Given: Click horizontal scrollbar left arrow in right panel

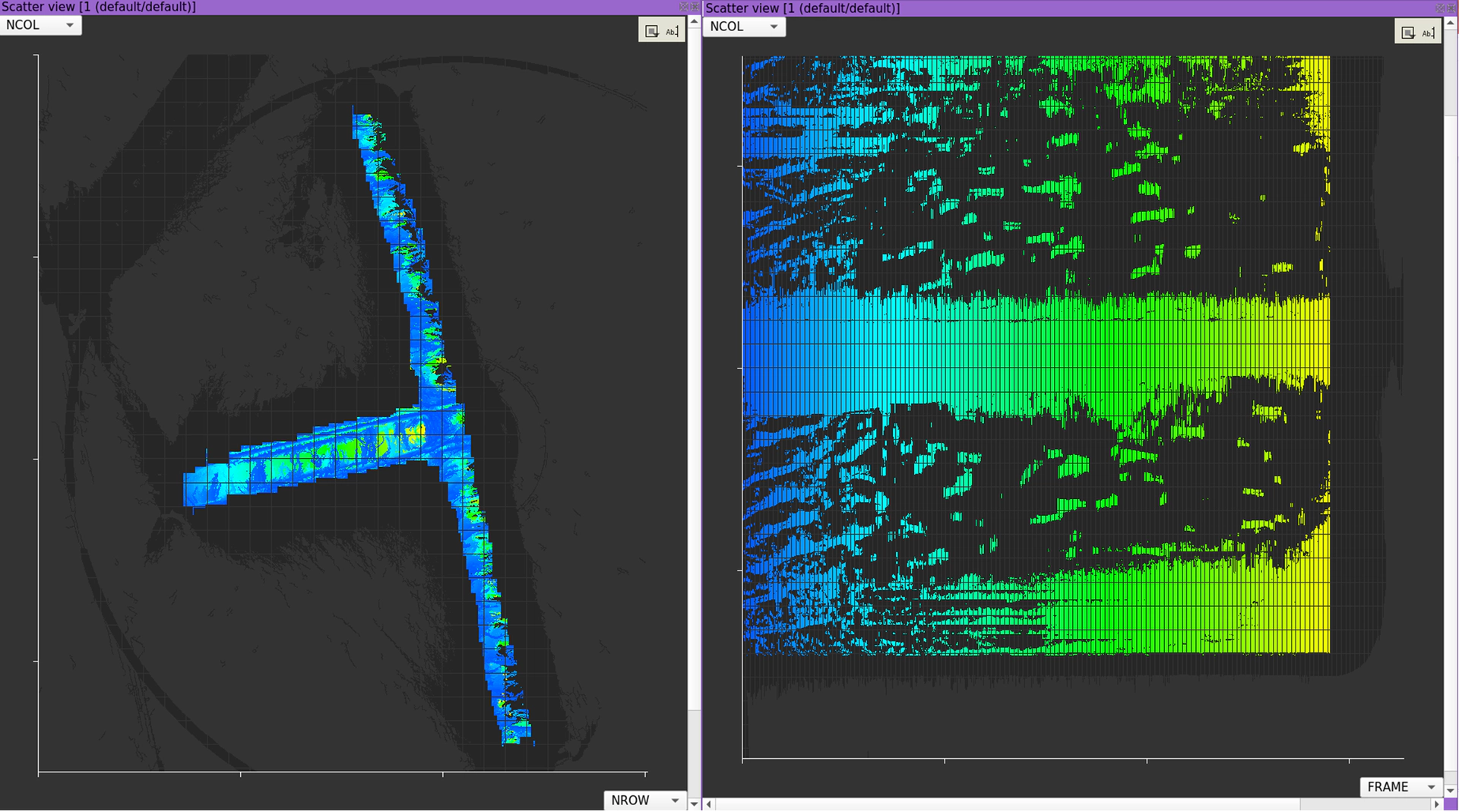Looking at the screenshot, I should [709, 804].
